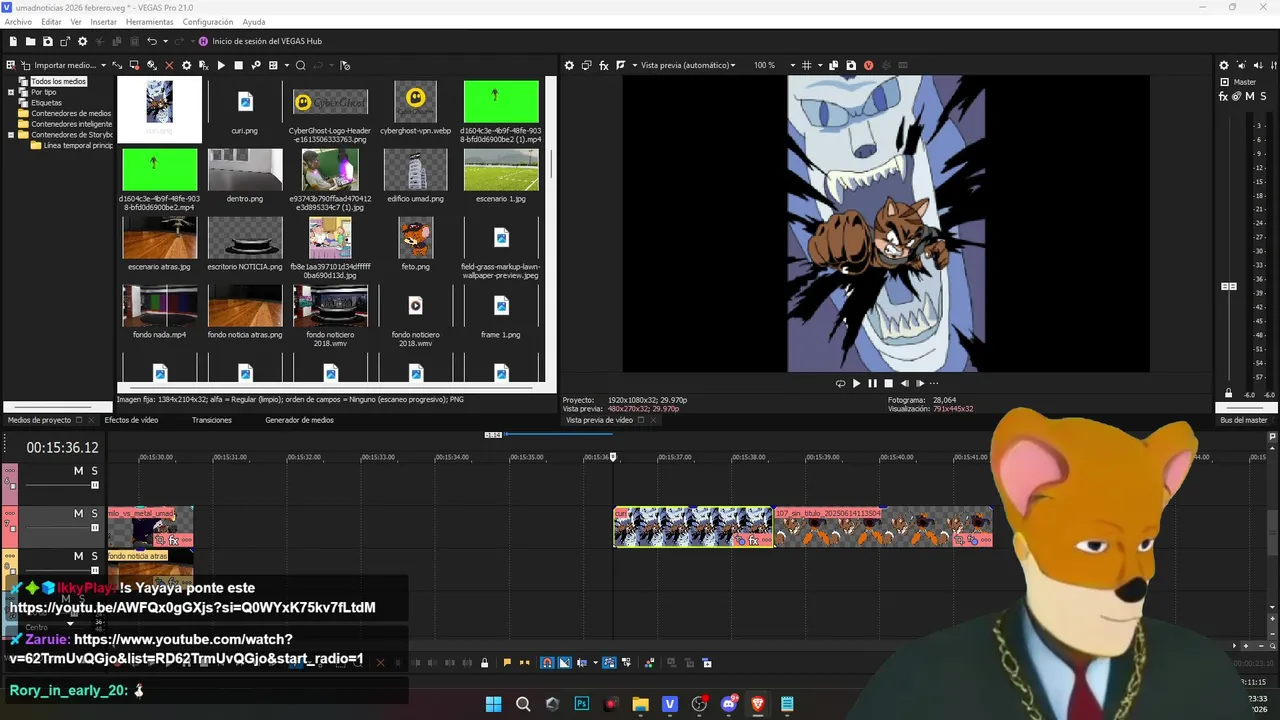This screenshot has width=1280, height=720.
Task: Open the preview window properties gear
Action: pyautogui.click(x=569, y=65)
